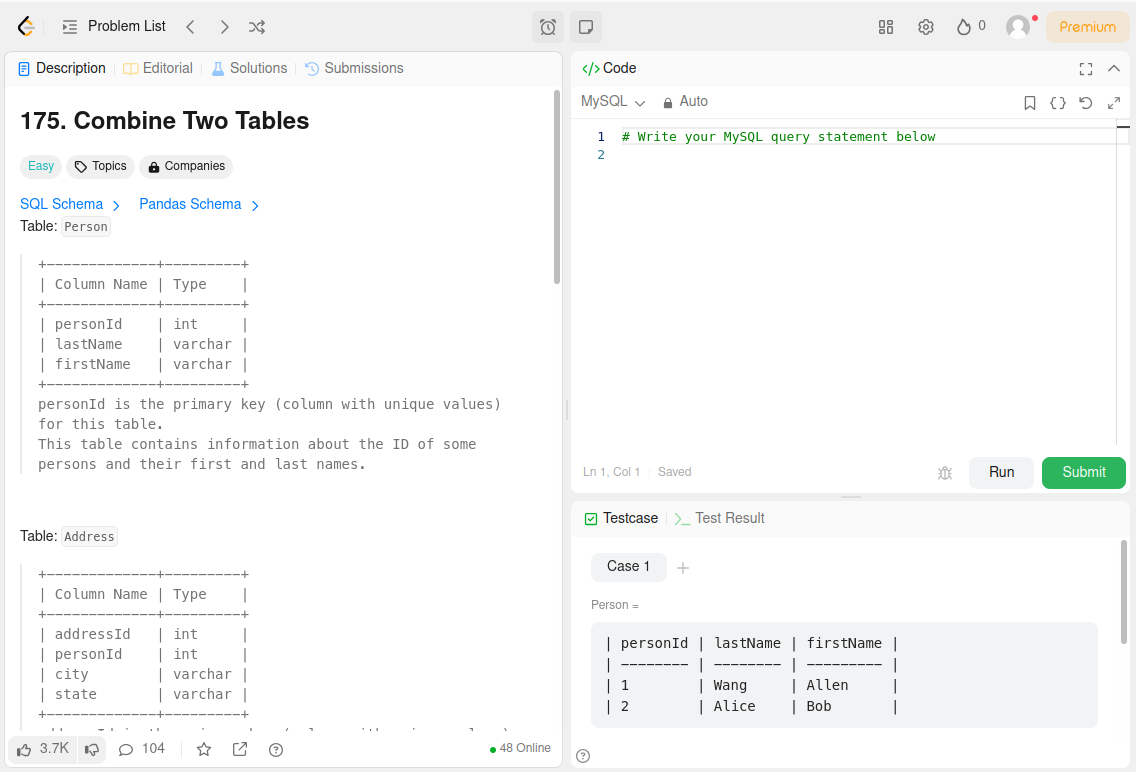The width and height of the screenshot is (1136, 772).
Task: Click the Address table name label
Action: pyautogui.click(x=89, y=537)
